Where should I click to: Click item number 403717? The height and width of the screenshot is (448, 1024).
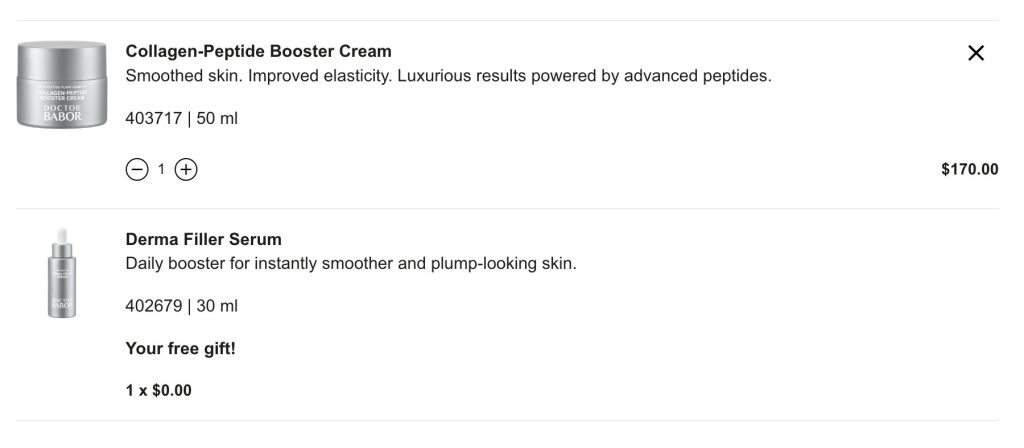pyautogui.click(x=153, y=118)
